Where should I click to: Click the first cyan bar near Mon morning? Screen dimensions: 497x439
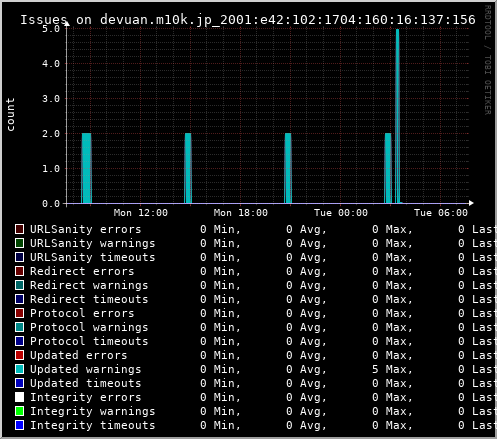pyautogui.click(x=86, y=168)
